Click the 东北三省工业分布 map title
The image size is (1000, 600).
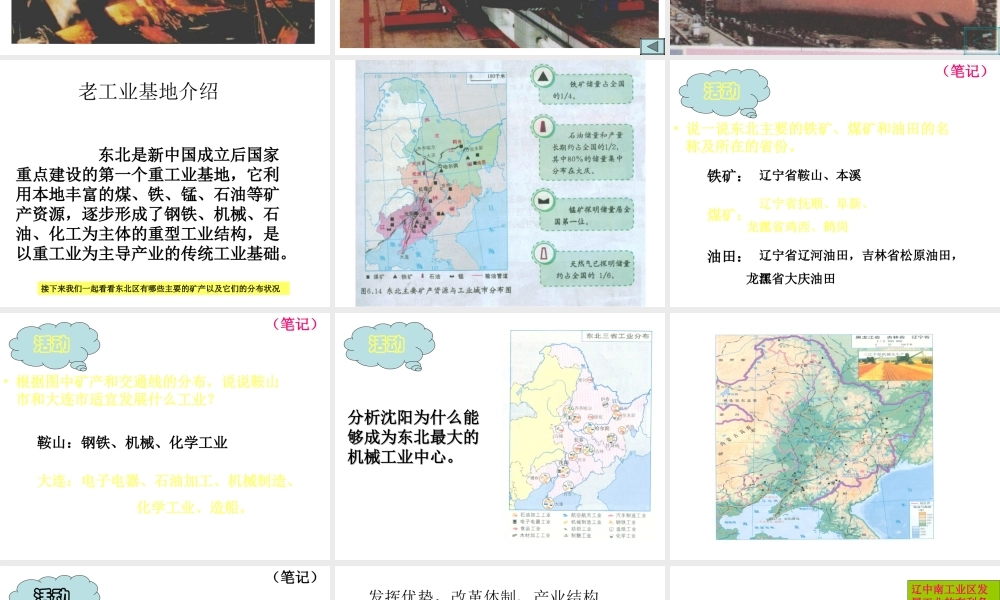617,336
